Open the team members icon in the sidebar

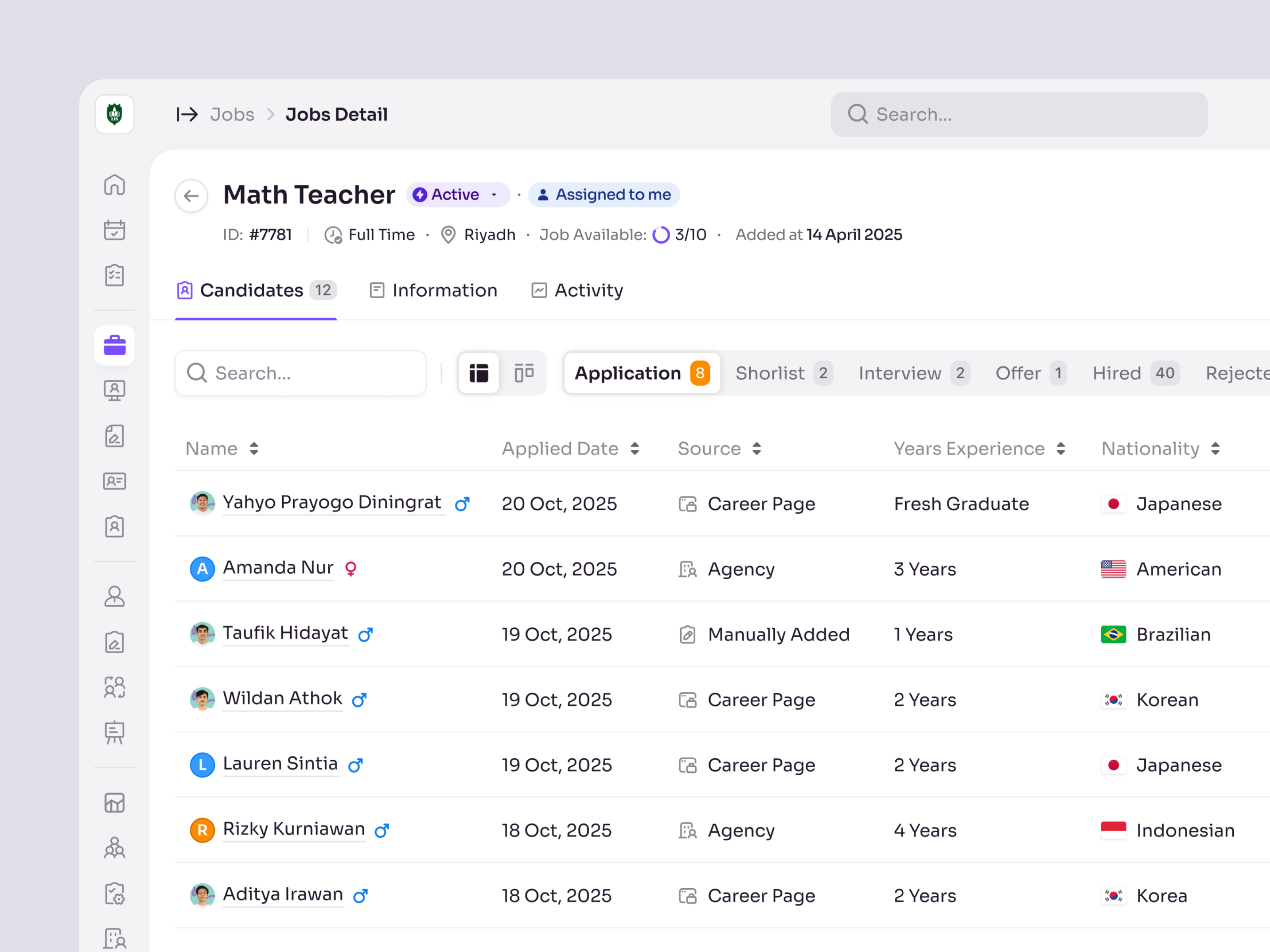(114, 687)
